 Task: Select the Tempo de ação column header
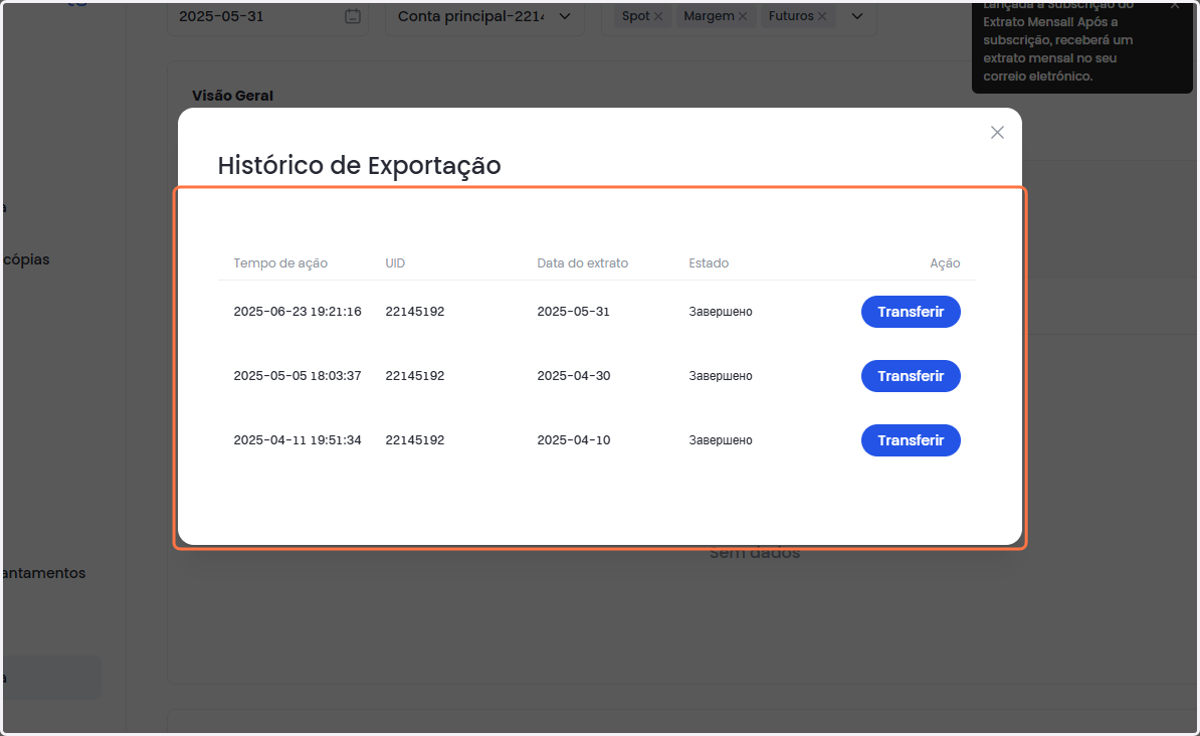[x=281, y=263]
